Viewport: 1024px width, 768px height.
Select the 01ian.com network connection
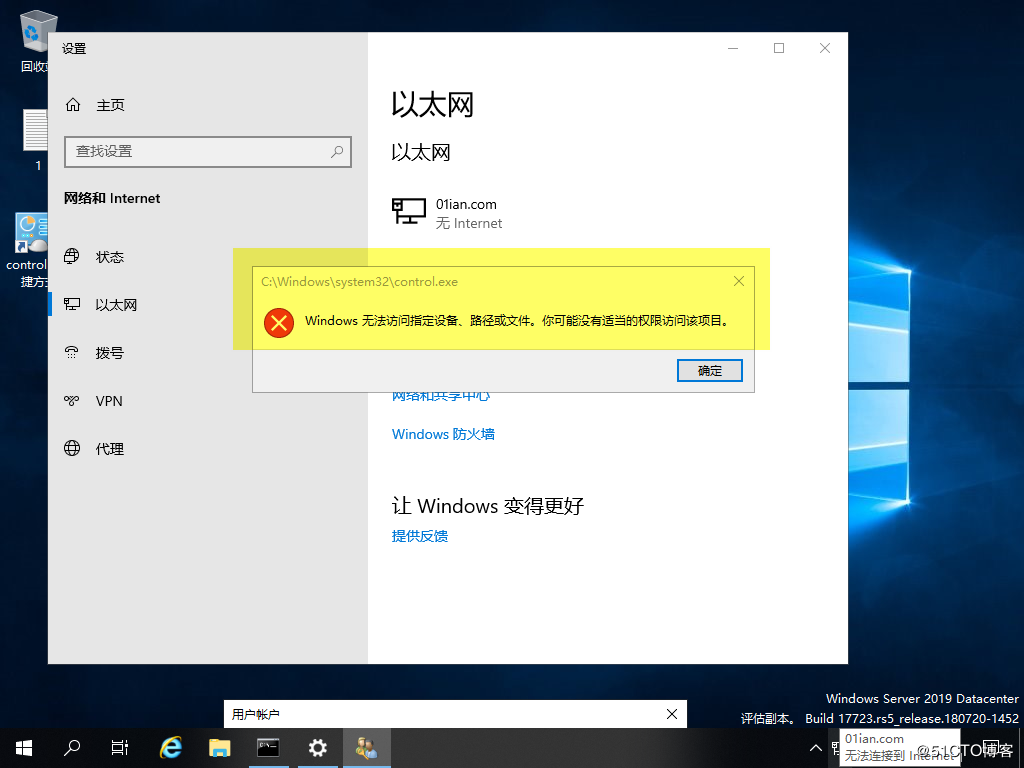click(x=447, y=213)
